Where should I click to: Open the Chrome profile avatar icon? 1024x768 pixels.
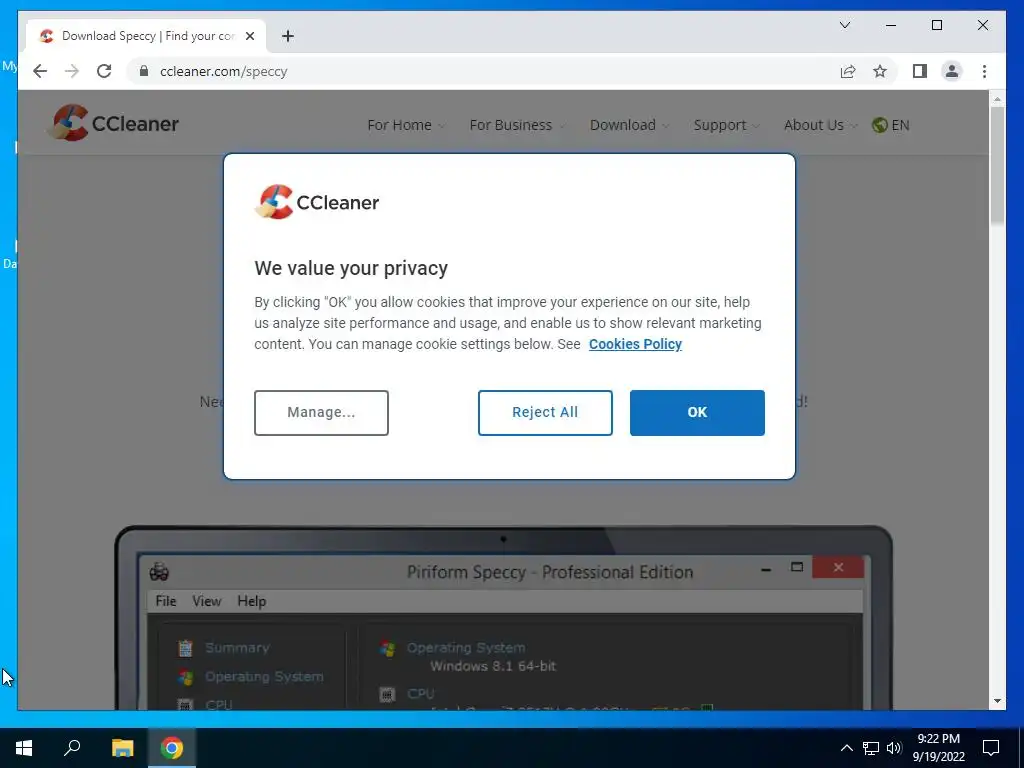(x=952, y=71)
